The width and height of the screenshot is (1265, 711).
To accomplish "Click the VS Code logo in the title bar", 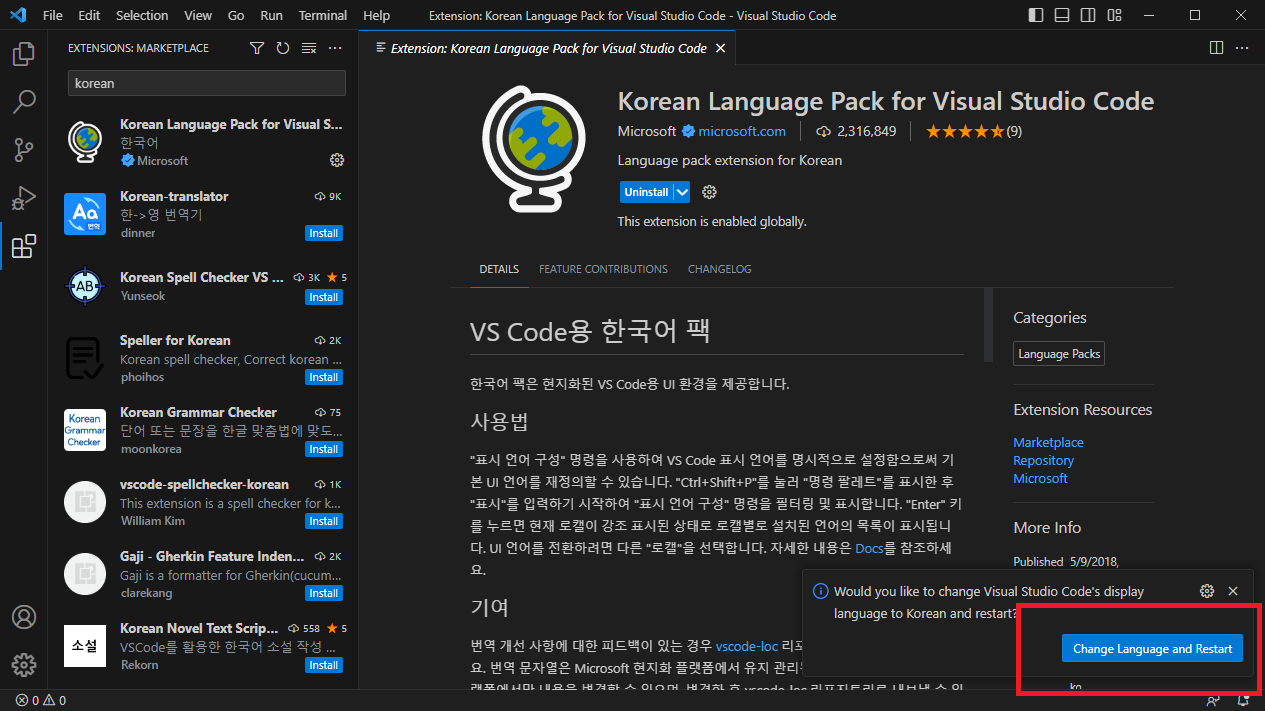I will [17, 15].
